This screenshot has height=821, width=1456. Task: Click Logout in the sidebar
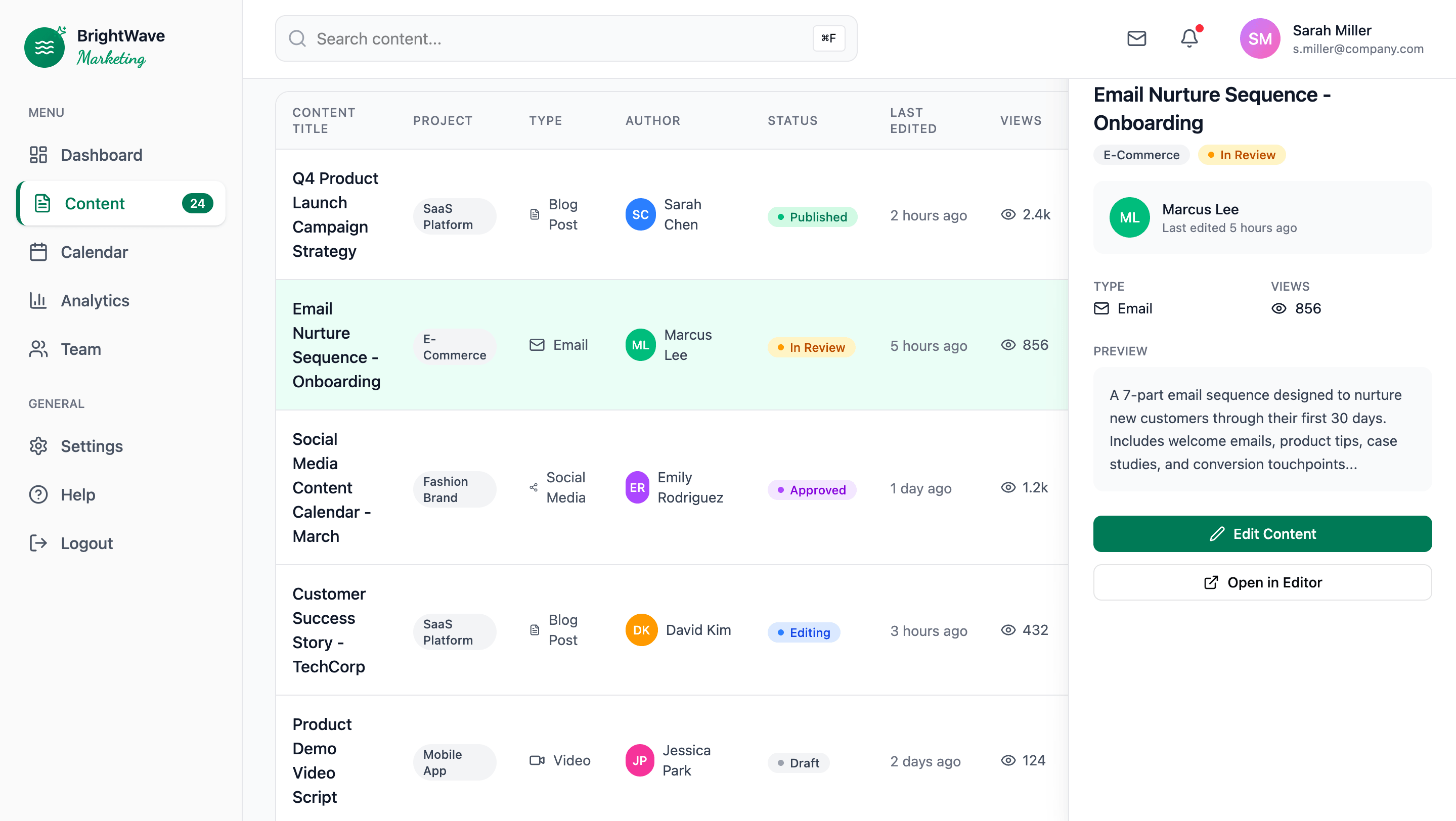click(x=86, y=543)
